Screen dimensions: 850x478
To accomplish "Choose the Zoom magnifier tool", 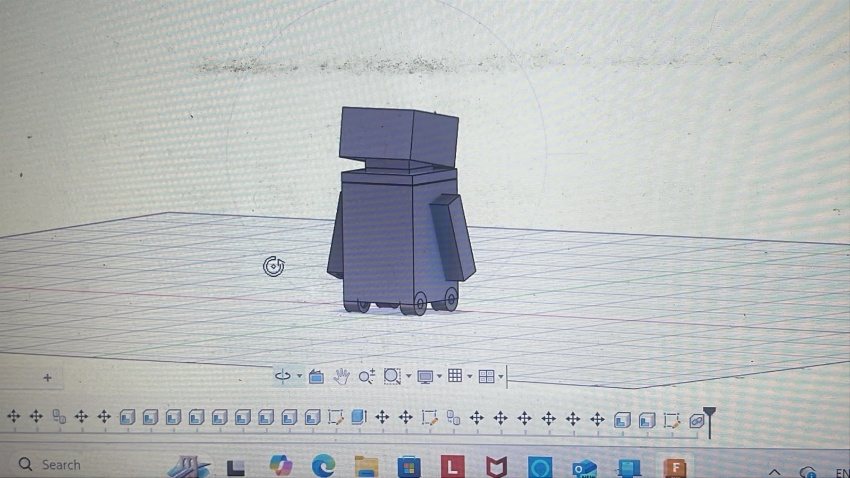I will pyautogui.click(x=366, y=376).
